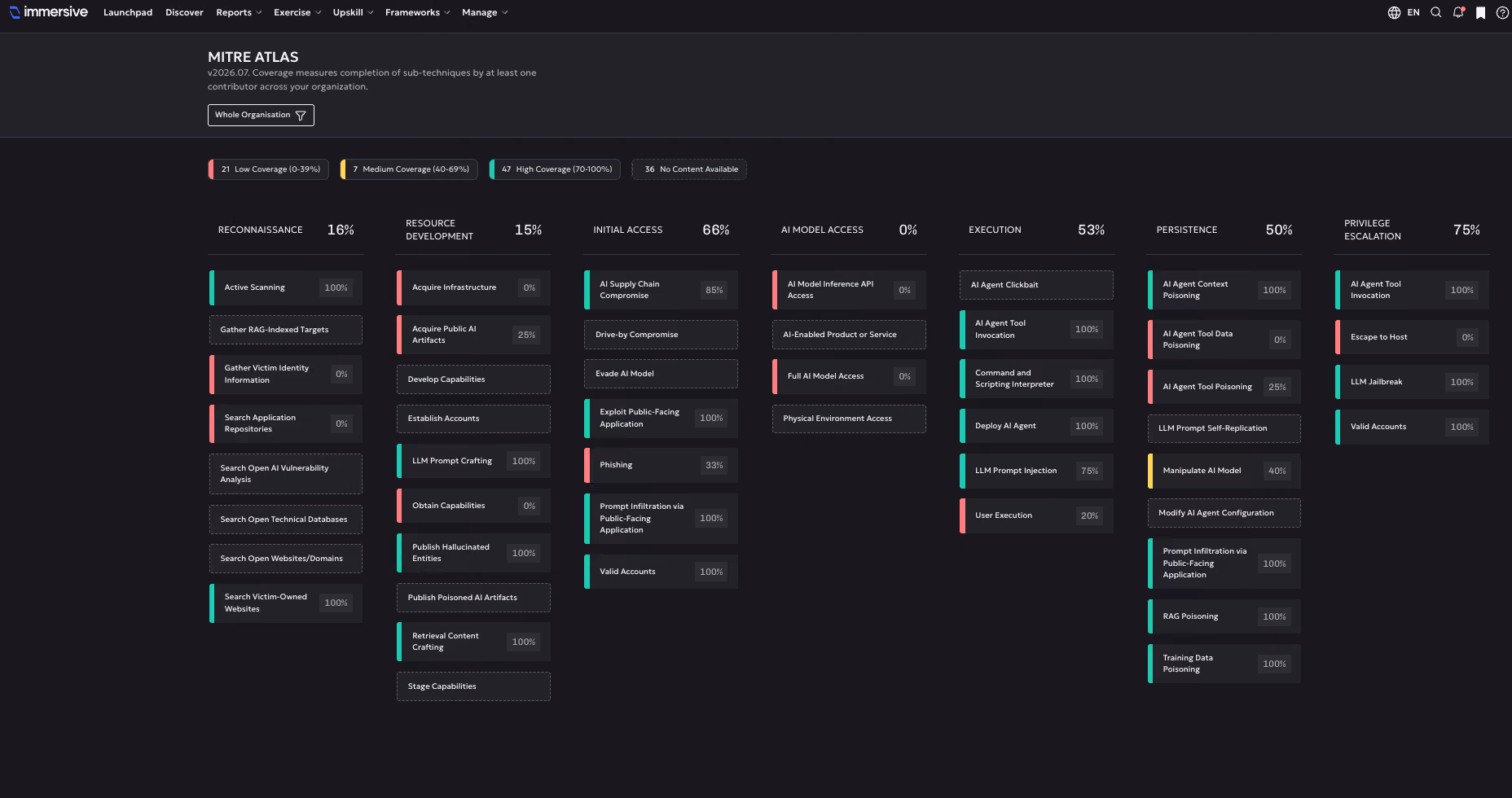Open notifications bell
Image resolution: width=1512 pixels, height=798 pixels.
point(1458,12)
